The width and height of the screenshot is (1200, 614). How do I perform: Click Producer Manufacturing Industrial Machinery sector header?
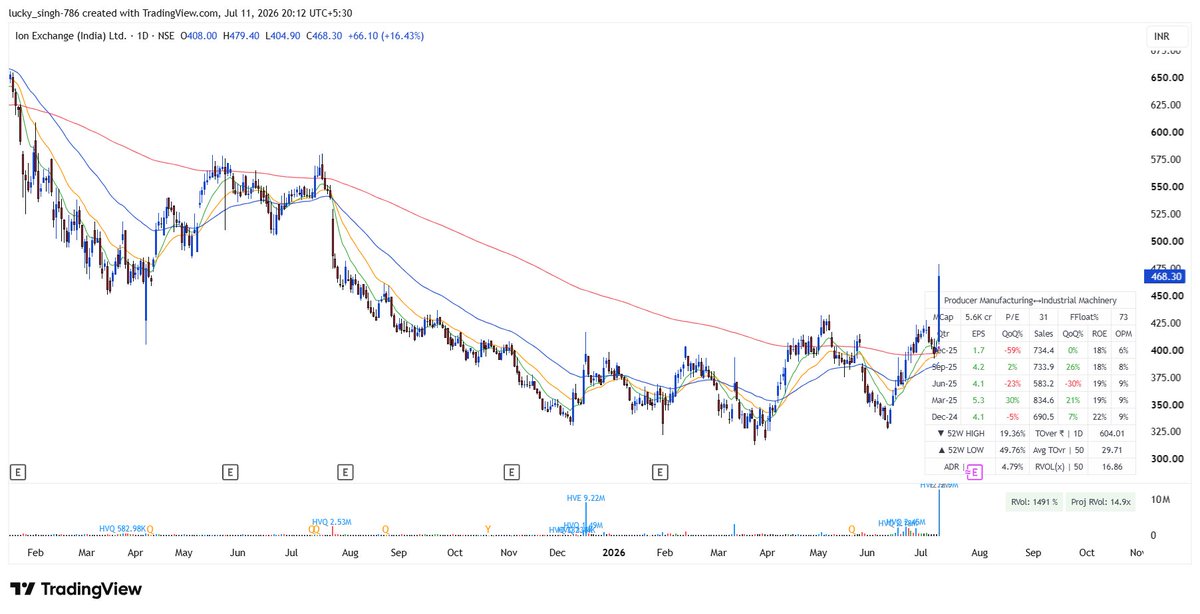click(x=1030, y=299)
